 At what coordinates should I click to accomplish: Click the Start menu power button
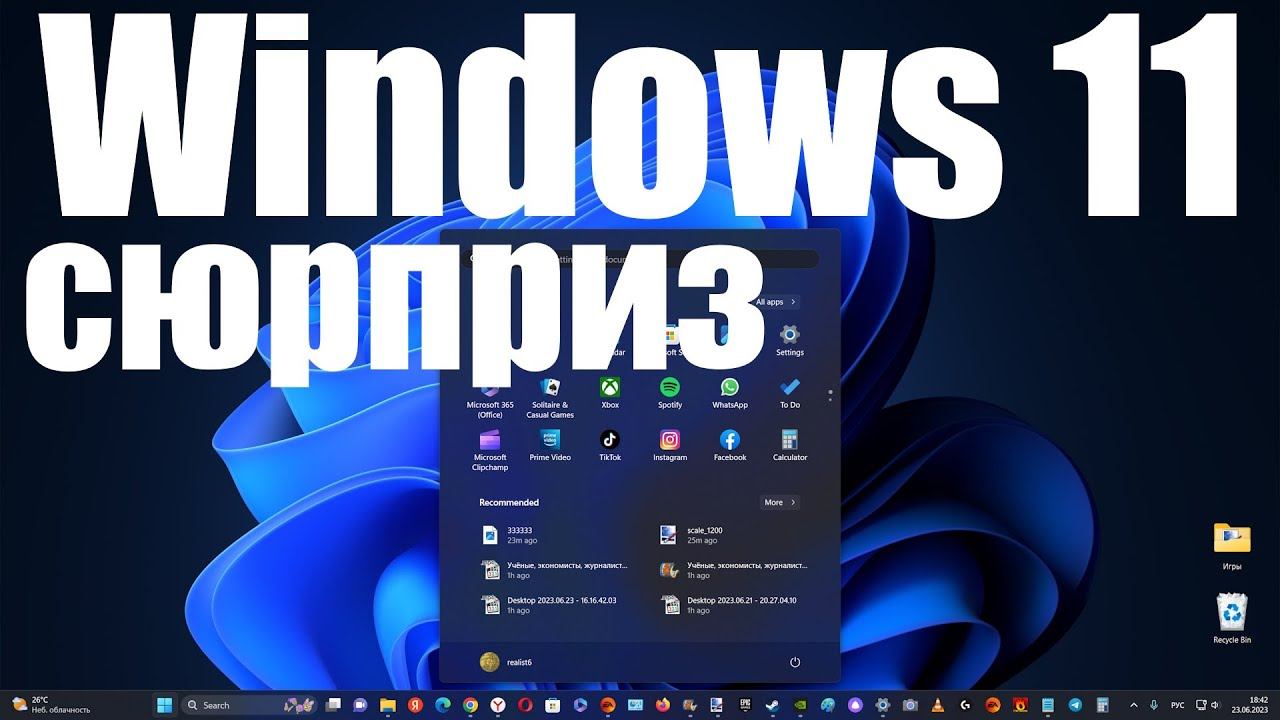click(x=795, y=662)
